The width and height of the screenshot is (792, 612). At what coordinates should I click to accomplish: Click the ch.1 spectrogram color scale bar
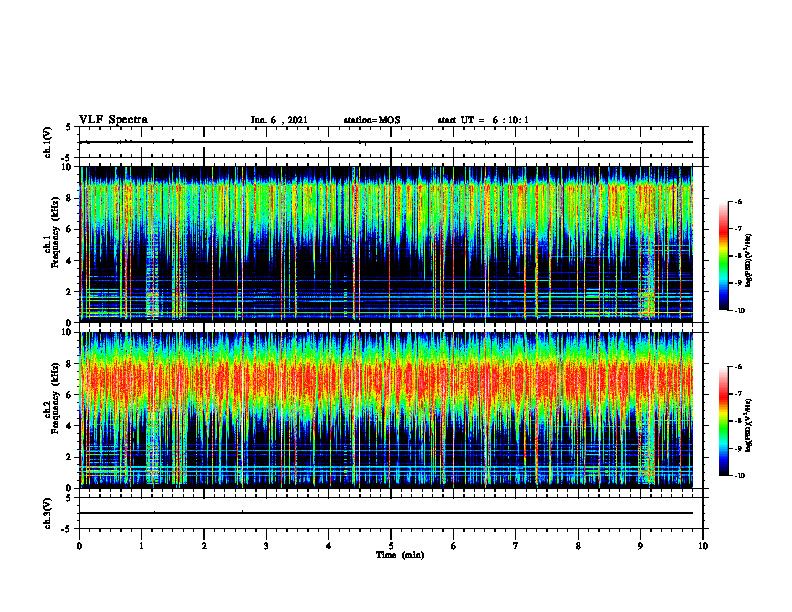[723, 256]
